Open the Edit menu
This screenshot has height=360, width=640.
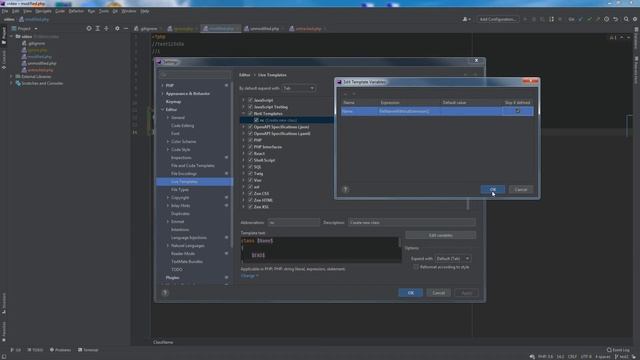click(x=16, y=11)
